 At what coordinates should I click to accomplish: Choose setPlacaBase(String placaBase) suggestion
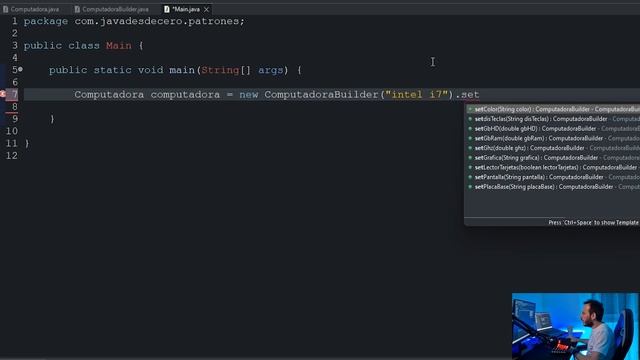[x=553, y=187]
